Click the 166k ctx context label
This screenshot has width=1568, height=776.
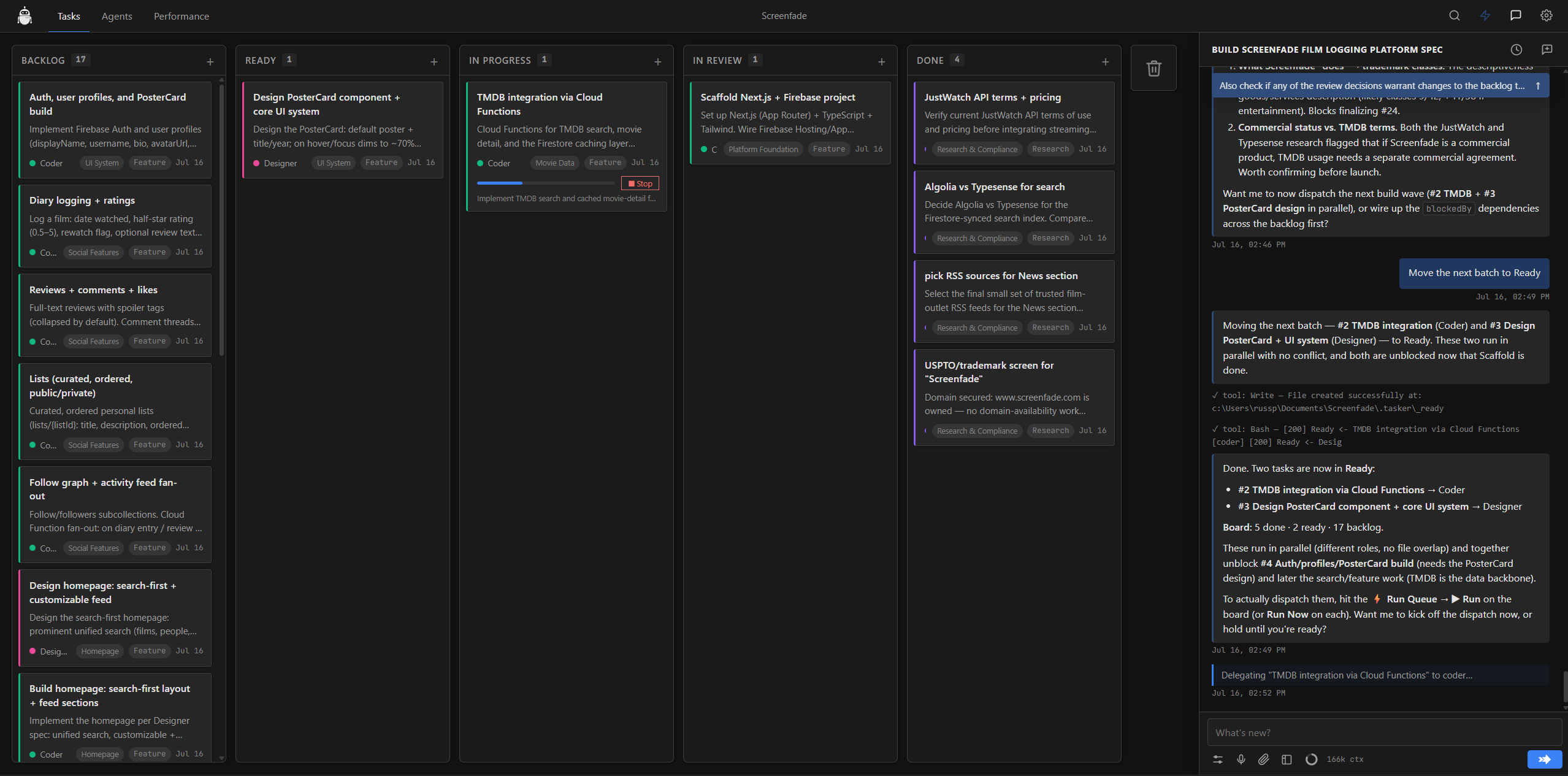[x=1345, y=759]
